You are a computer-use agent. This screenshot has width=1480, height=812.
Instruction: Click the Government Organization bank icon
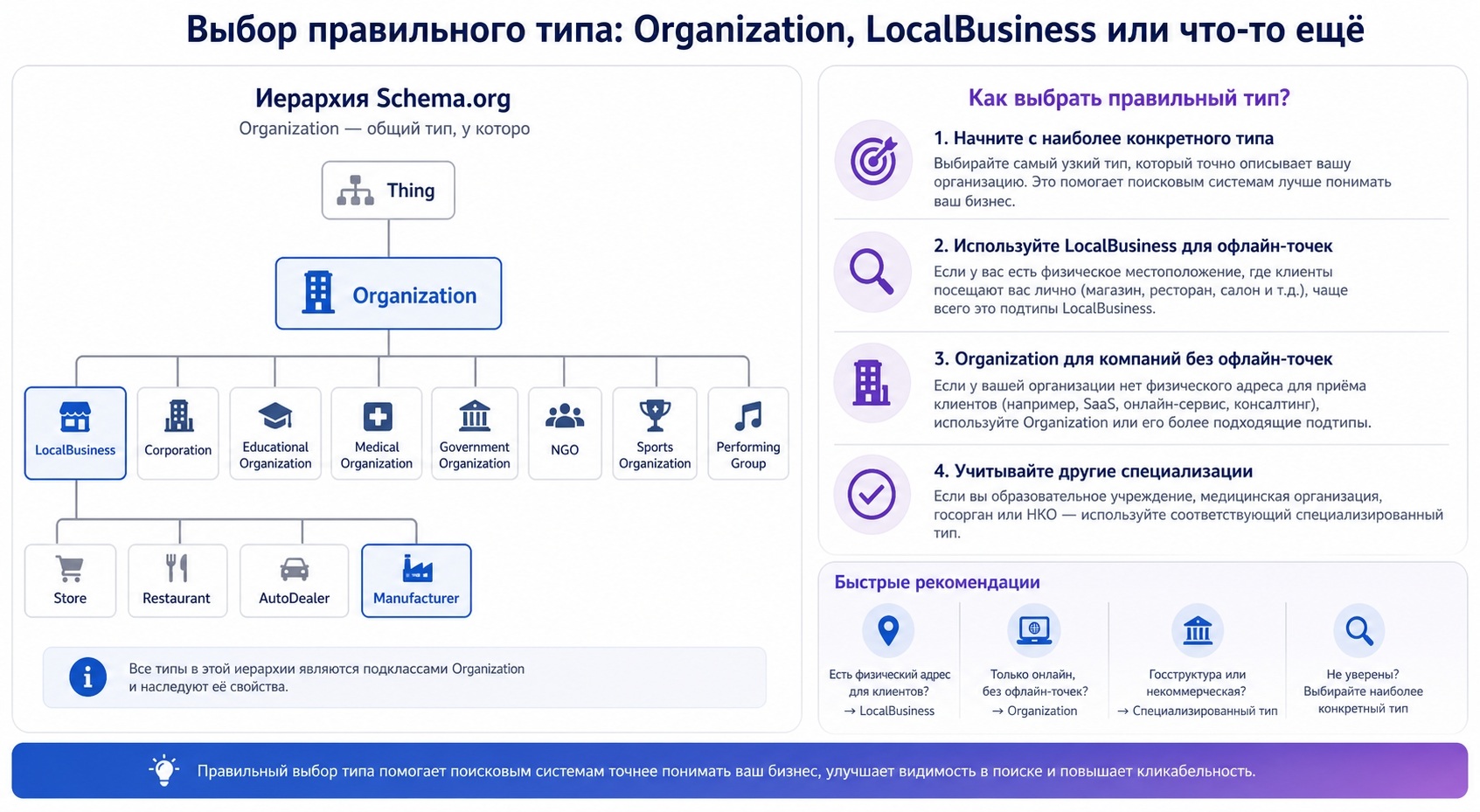point(475,415)
